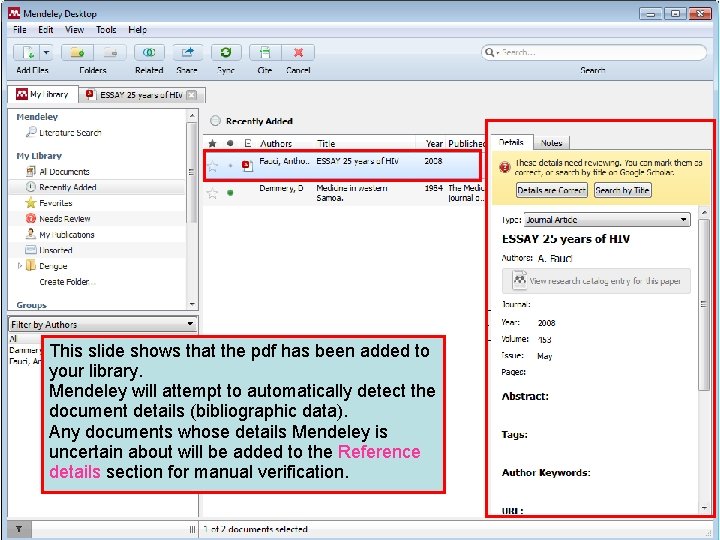720x540 pixels.
Task: Sort by read status dot column header
Action: tap(230, 143)
